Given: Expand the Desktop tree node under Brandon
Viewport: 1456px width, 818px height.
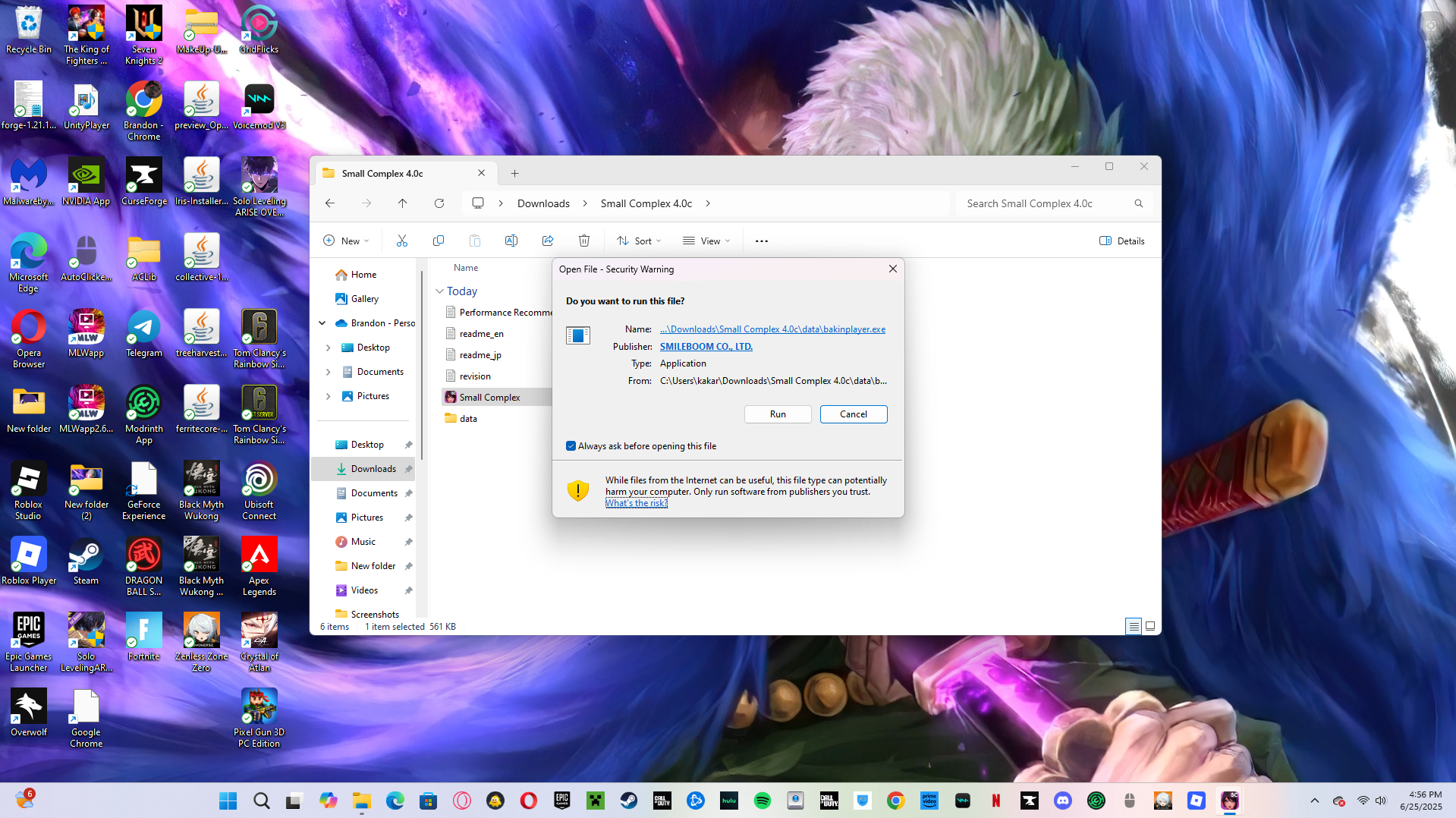Looking at the screenshot, I should coord(328,348).
